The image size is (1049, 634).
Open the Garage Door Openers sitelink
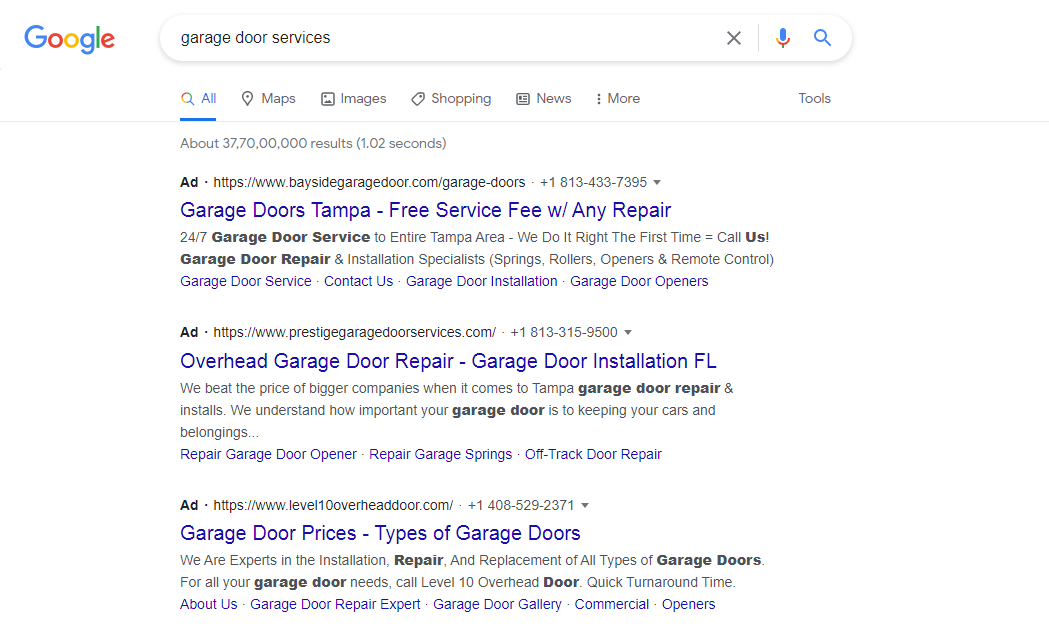(x=639, y=282)
